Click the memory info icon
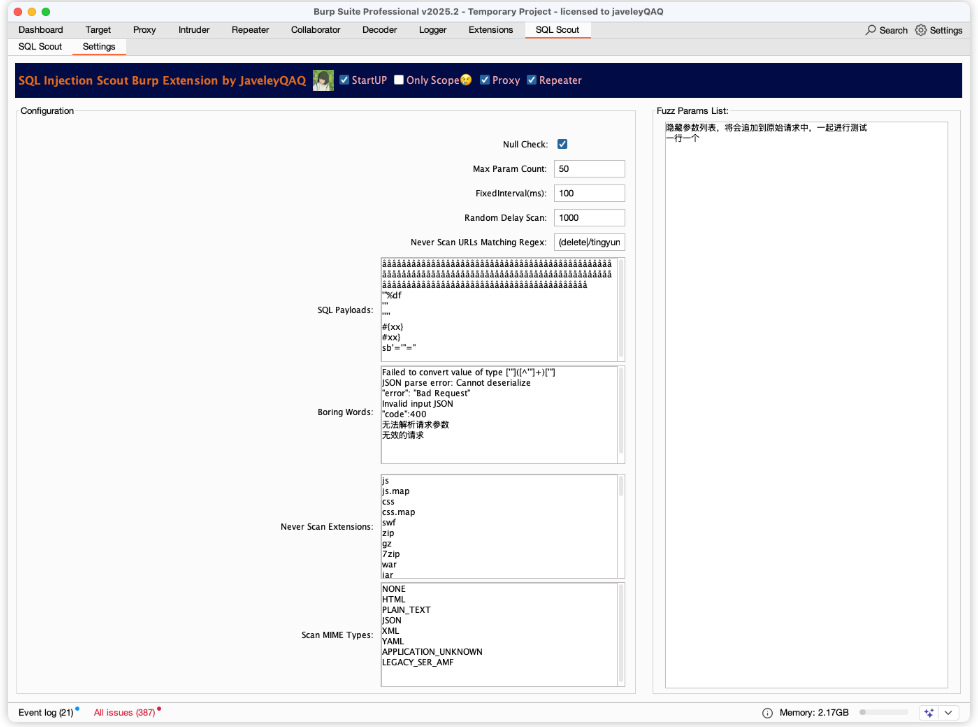978x727 pixels. pyautogui.click(x=767, y=713)
